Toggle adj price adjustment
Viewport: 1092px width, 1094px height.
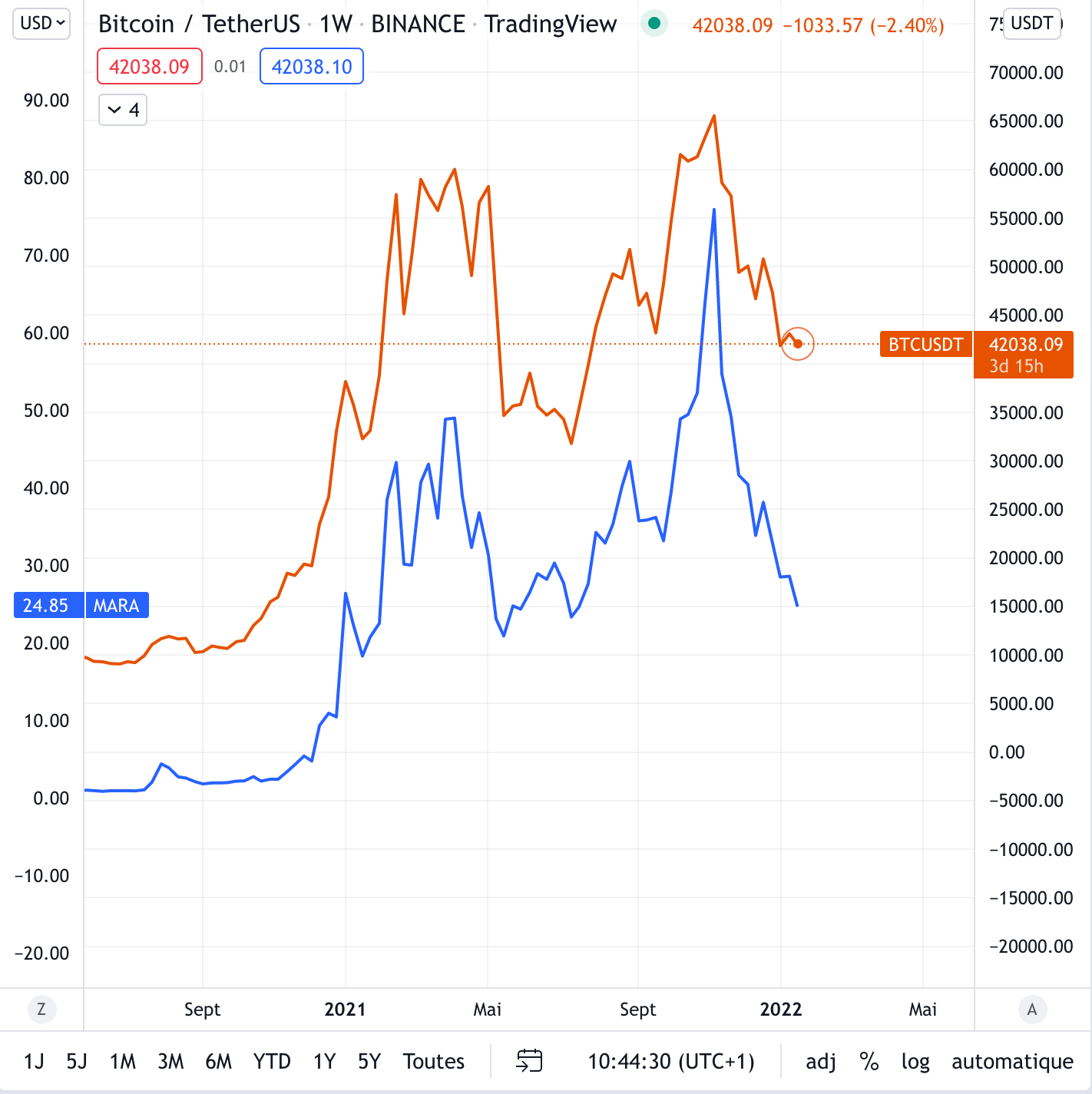click(x=821, y=1061)
